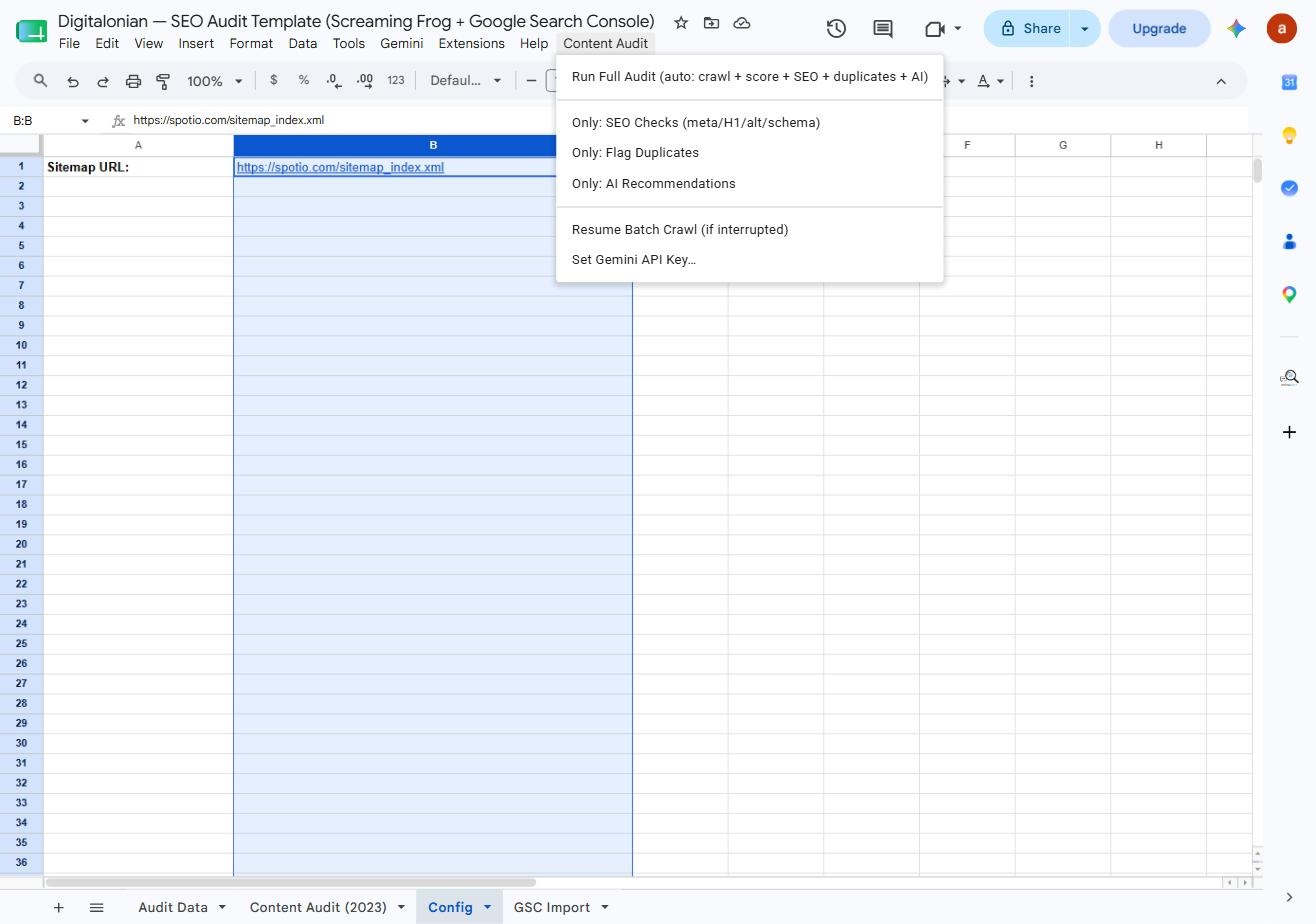1316x924 pixels.
Task: Format as currency dollar icon
Action: pyautogui.click(x=273, y=81)
